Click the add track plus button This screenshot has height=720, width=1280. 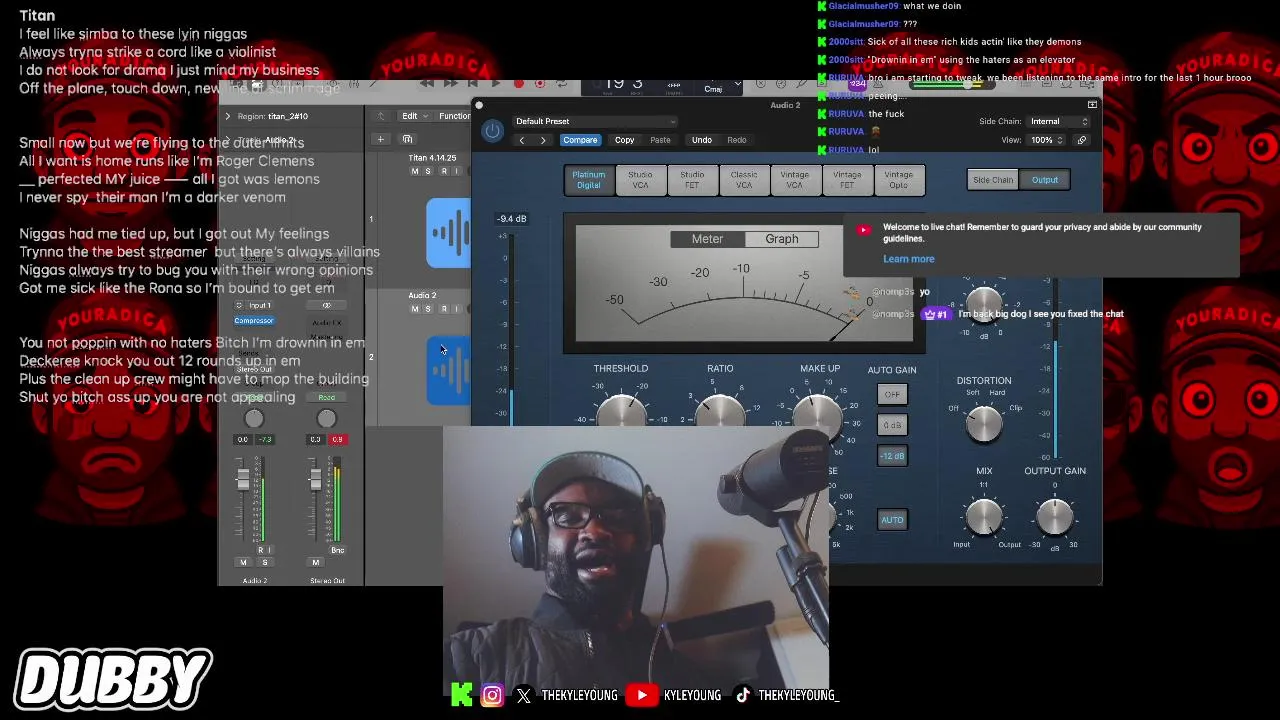coord(380,140)
